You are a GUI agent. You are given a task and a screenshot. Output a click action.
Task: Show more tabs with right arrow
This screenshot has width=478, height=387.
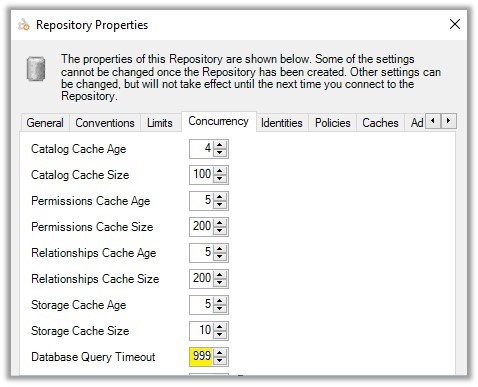[449, 121]
